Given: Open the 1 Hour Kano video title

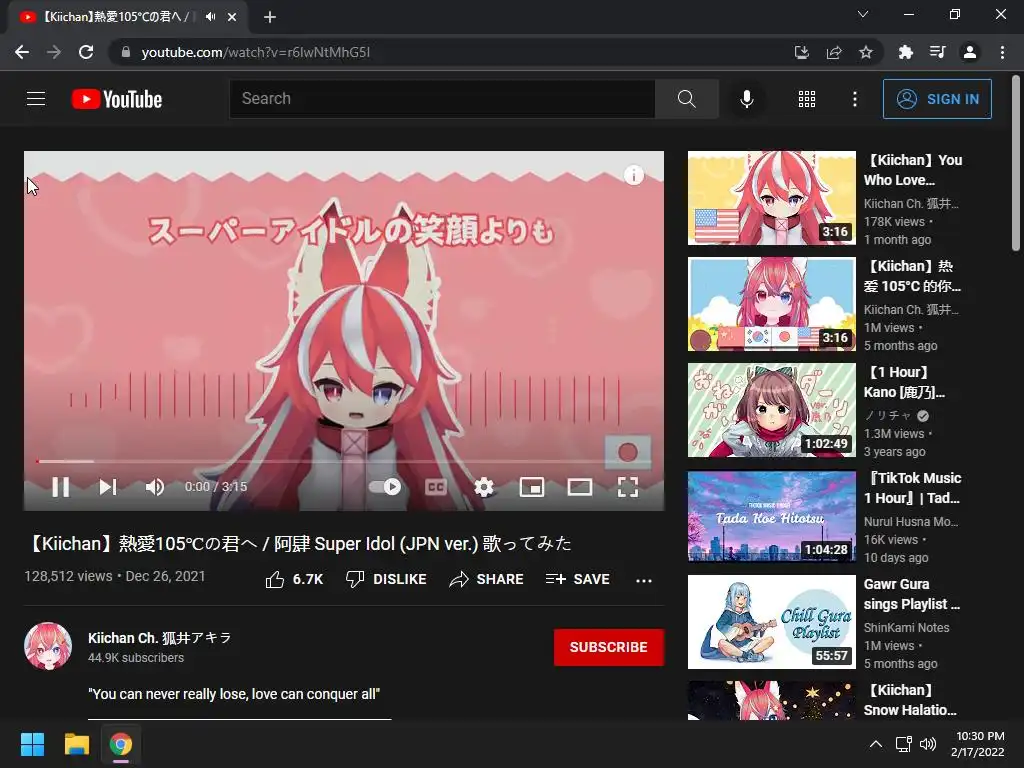Looking at the screenshot, I should 904,382.
